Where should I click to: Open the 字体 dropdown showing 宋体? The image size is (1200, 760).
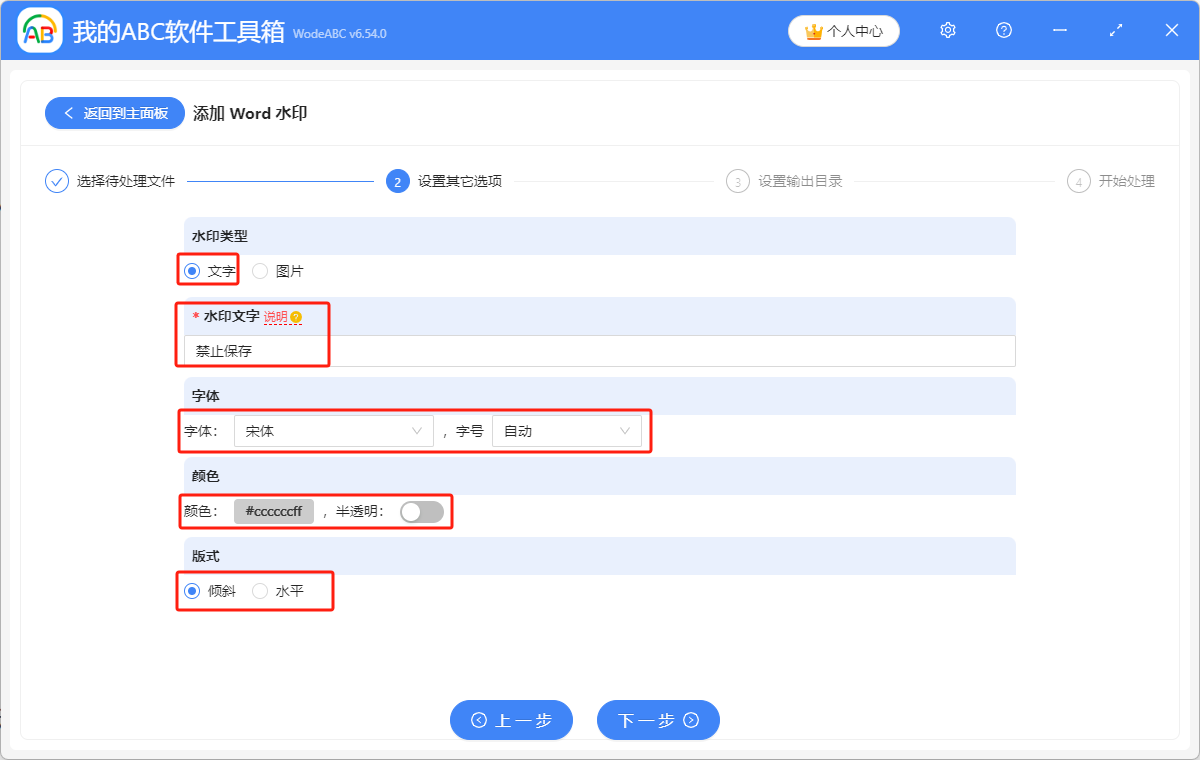(333, 430)
